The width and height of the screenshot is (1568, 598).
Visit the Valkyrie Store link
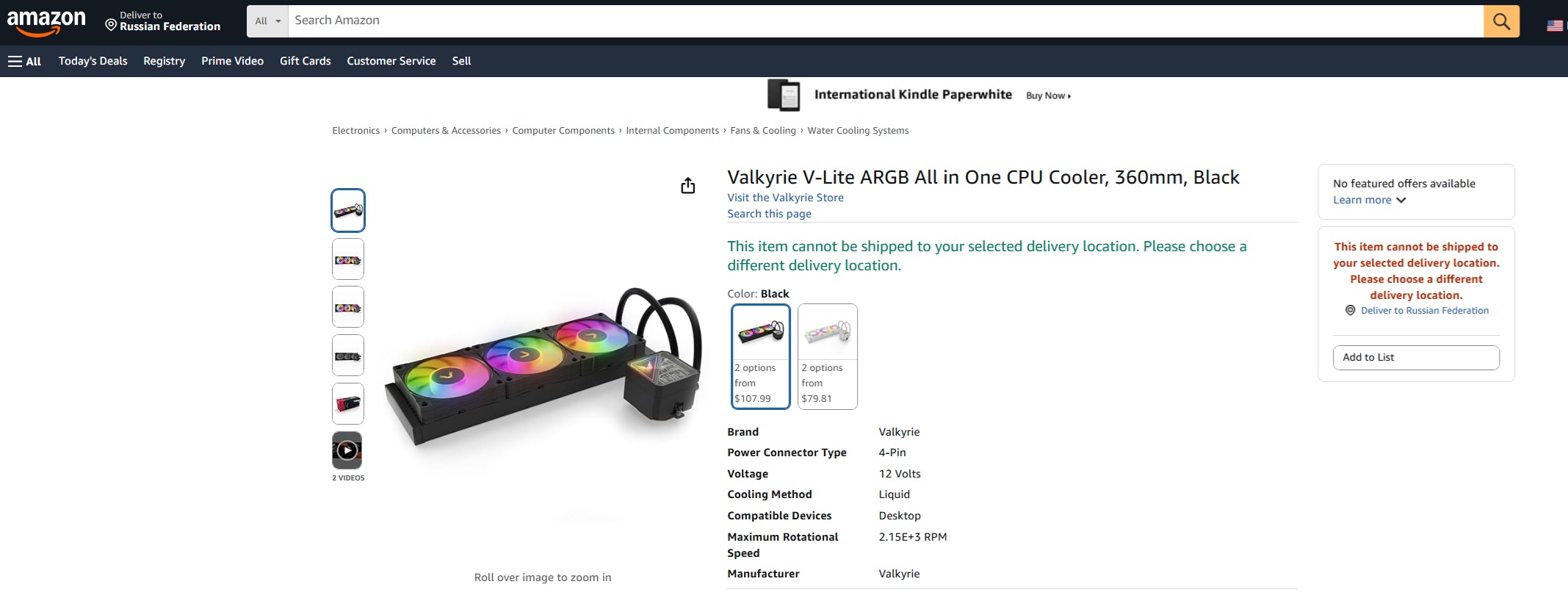coord(785,198)
